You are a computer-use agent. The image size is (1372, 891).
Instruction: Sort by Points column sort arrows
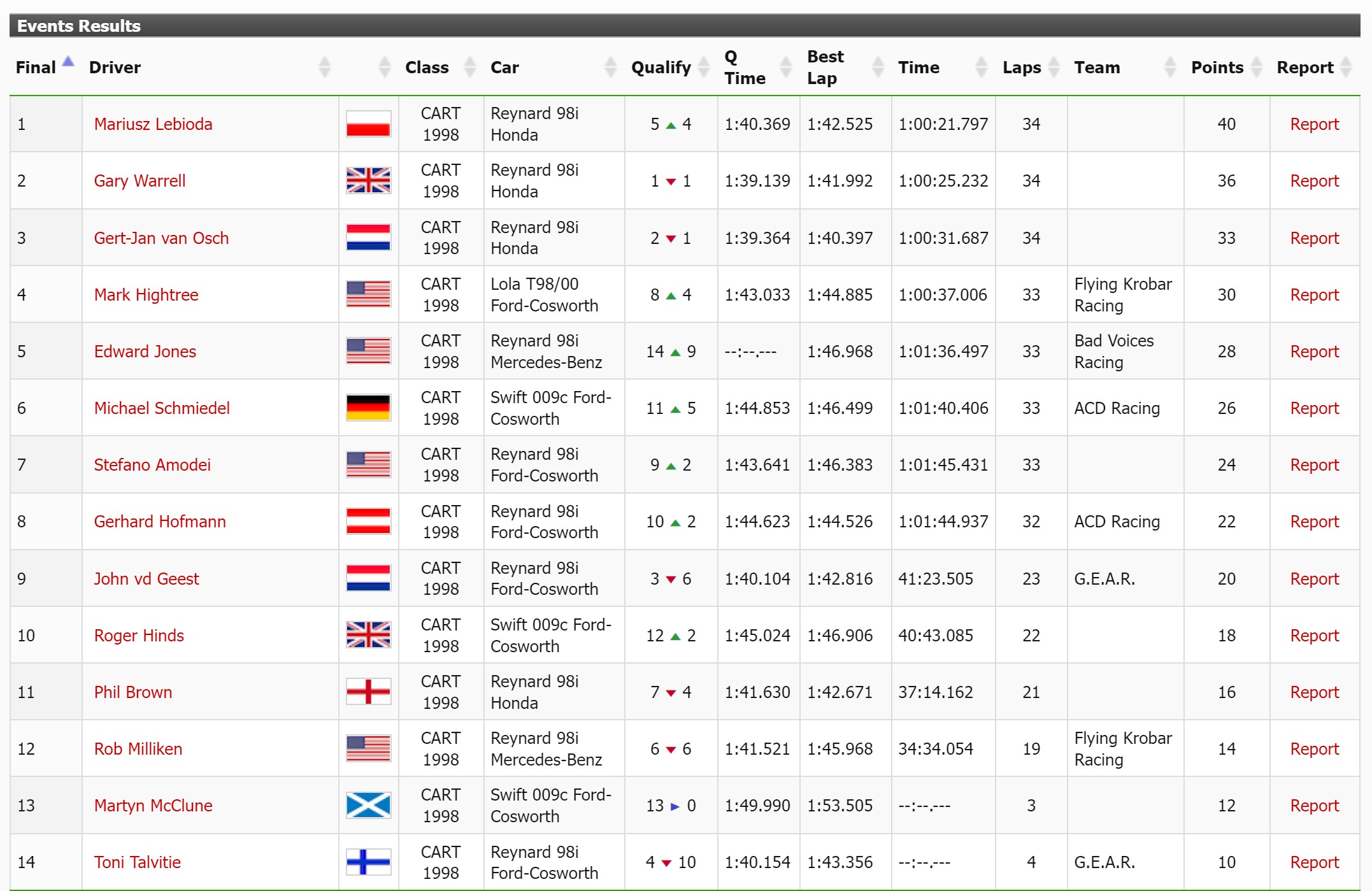coord(1256,67)
